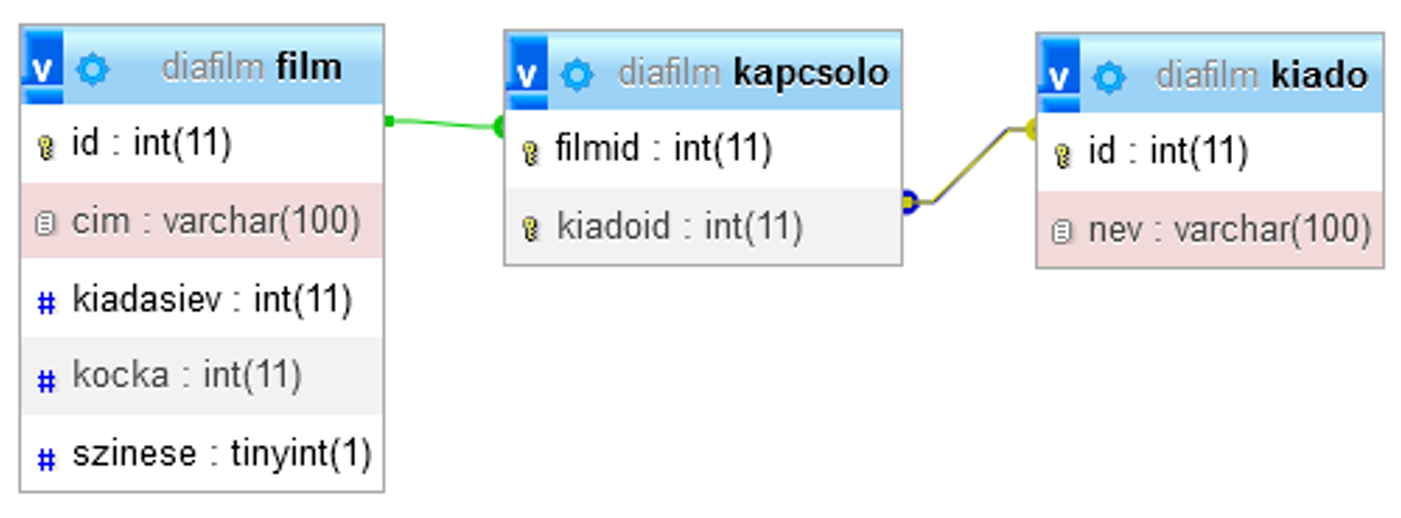This screenshot has width=1401, height=518.
Task: Click the hash icon beside kiadasiev
Action: point(46,302)
